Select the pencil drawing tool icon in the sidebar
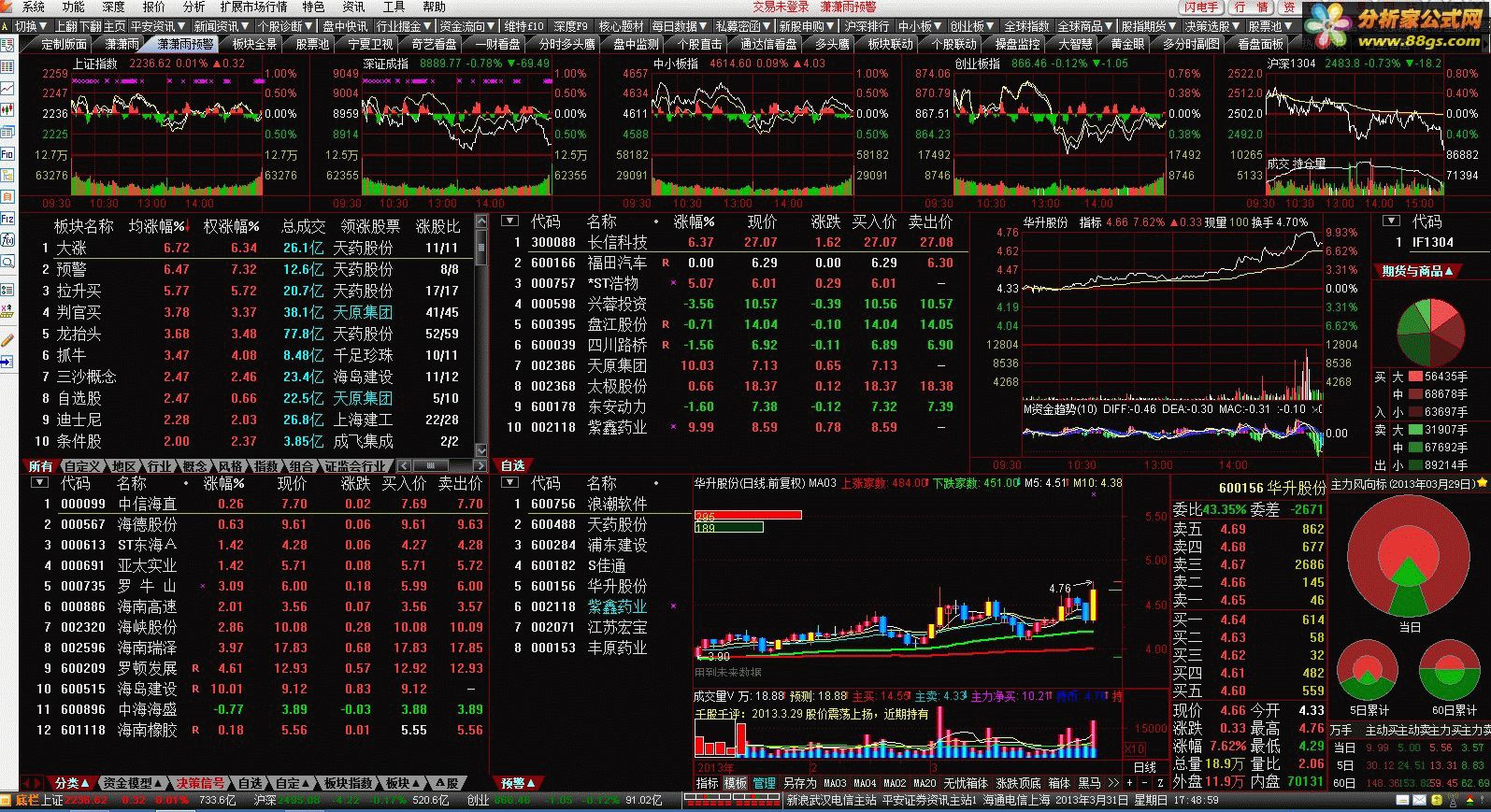This screenshot has width=1491, height=812. (7, 339)
